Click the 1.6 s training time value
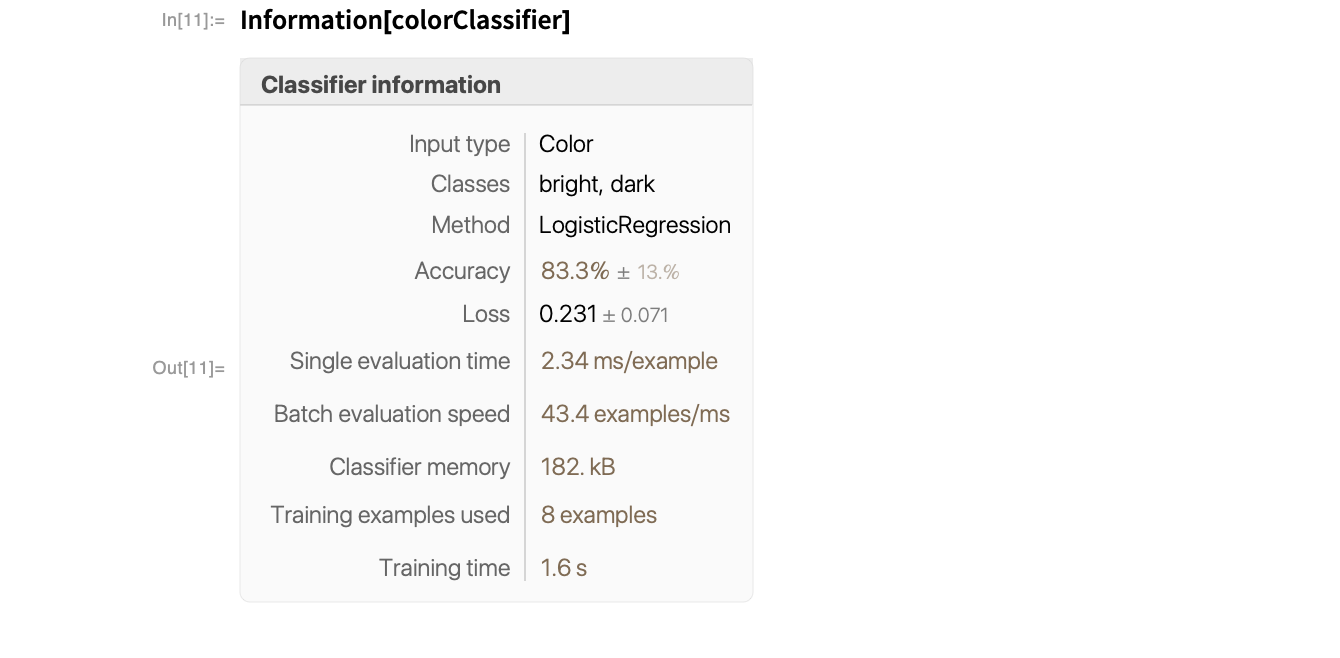Image resolution: width=1340 pixels, height=658 pixels. point(564,568)
